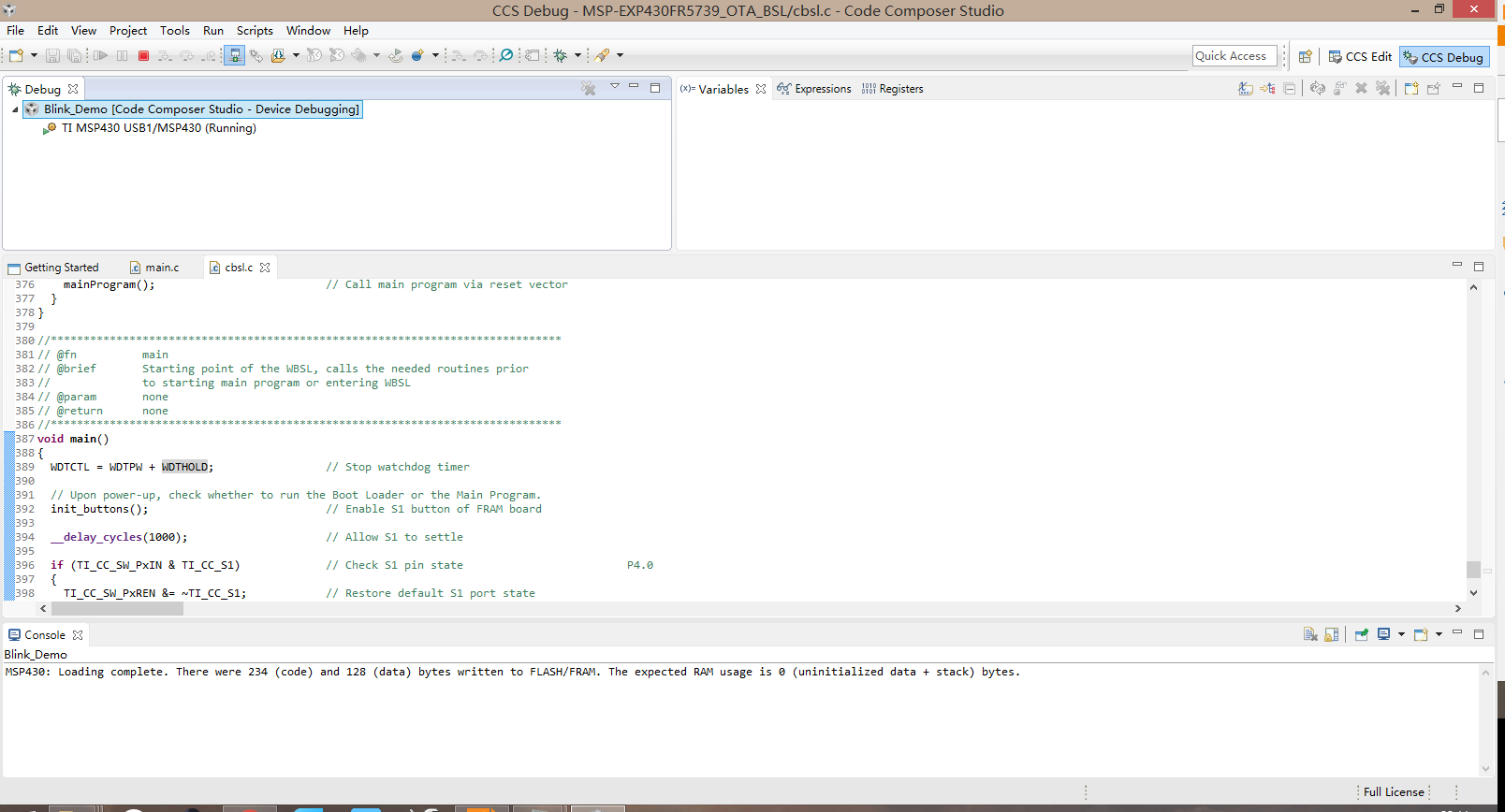Launch Debug with the bug icon
Screen dimensions: 1505x812
point(561,56)
